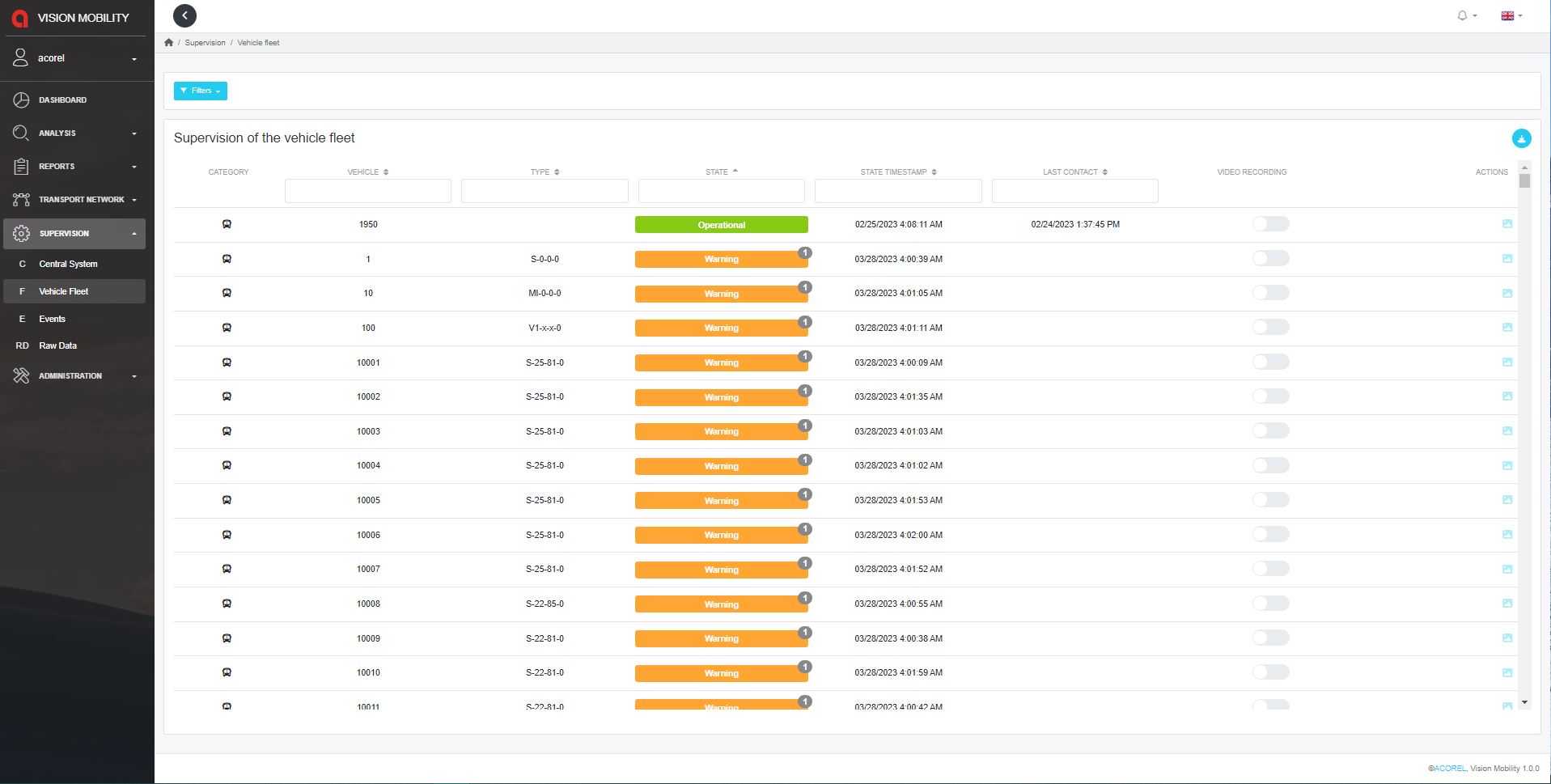Click the Vehicle filter input field
The height and width of the screenshot is (784, 1551).
pyautogui.click(x=368, y=191)
